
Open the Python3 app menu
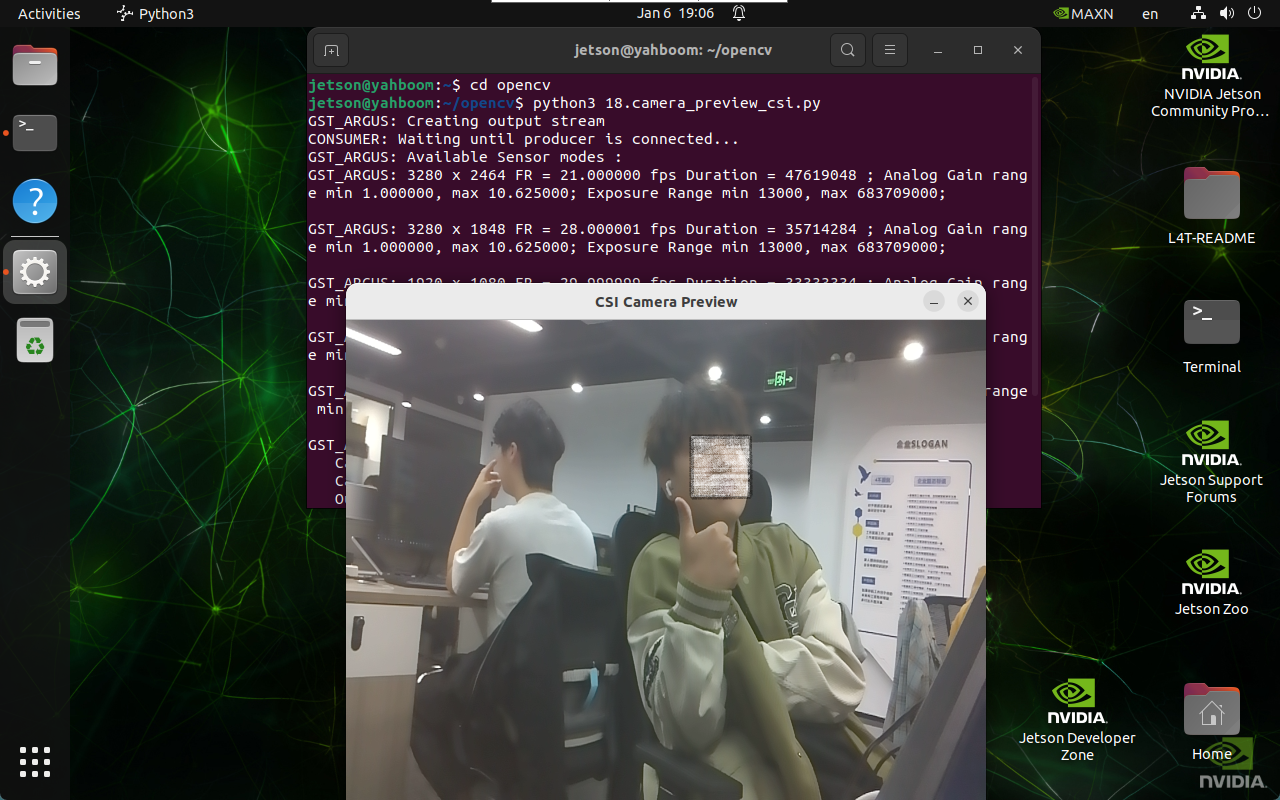click(x=155, y=14)
